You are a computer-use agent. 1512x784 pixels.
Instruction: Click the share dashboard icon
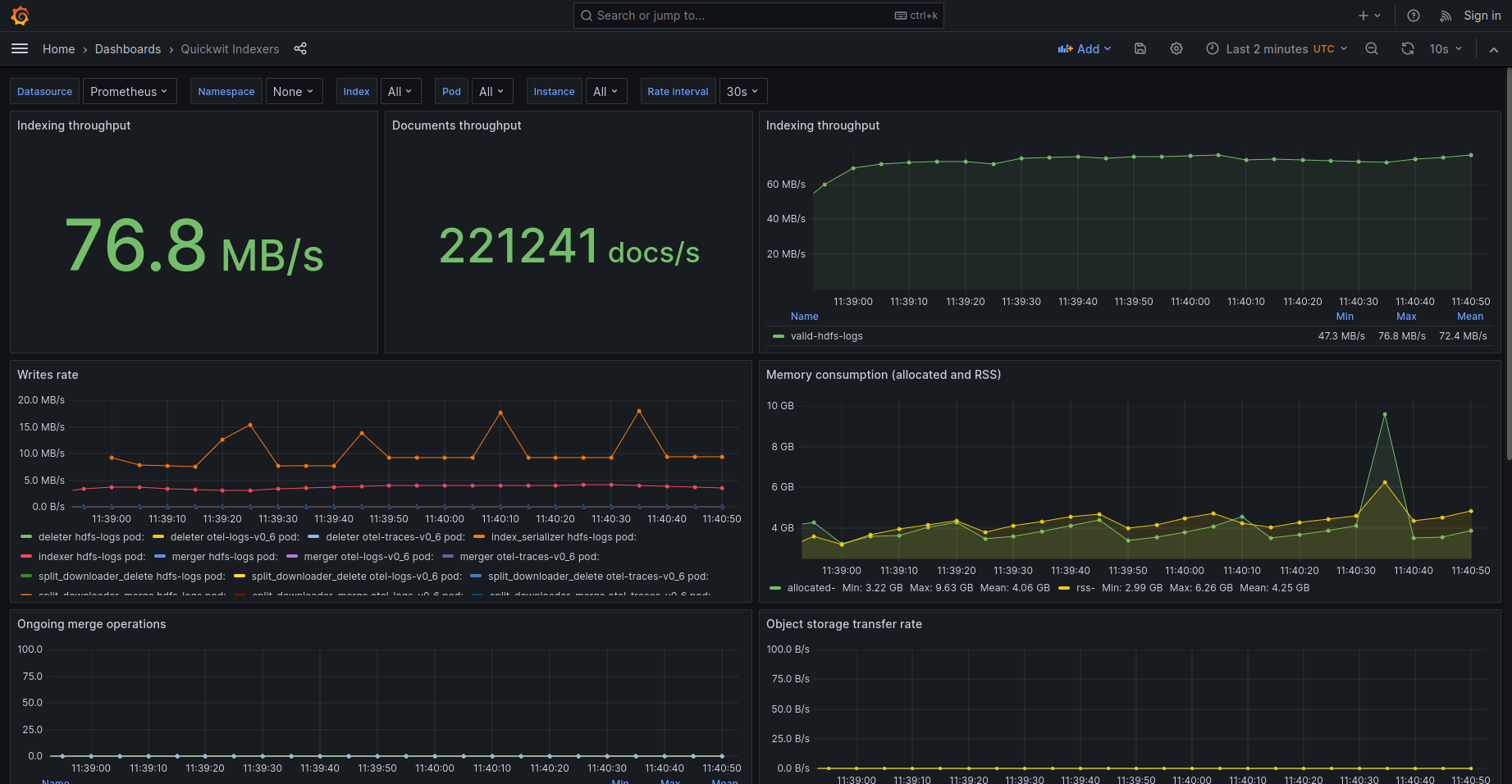point(300,49)
